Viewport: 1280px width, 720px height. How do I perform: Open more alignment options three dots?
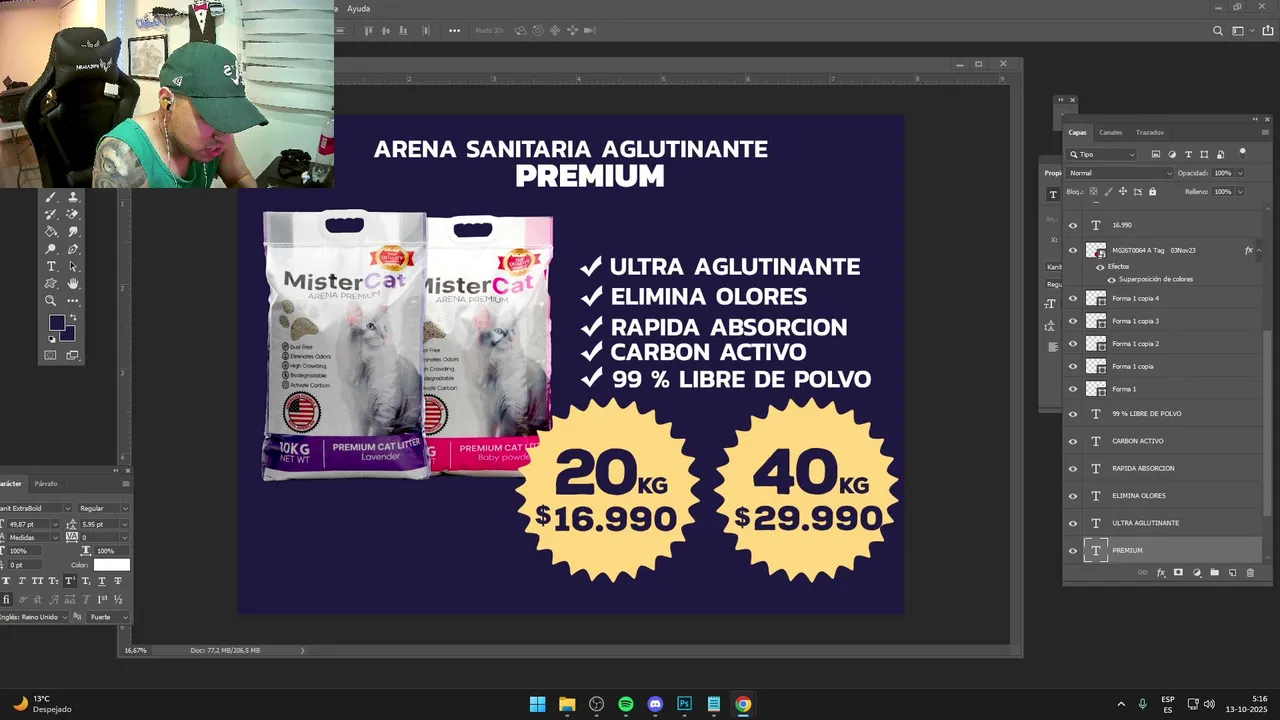click(454, 31)
